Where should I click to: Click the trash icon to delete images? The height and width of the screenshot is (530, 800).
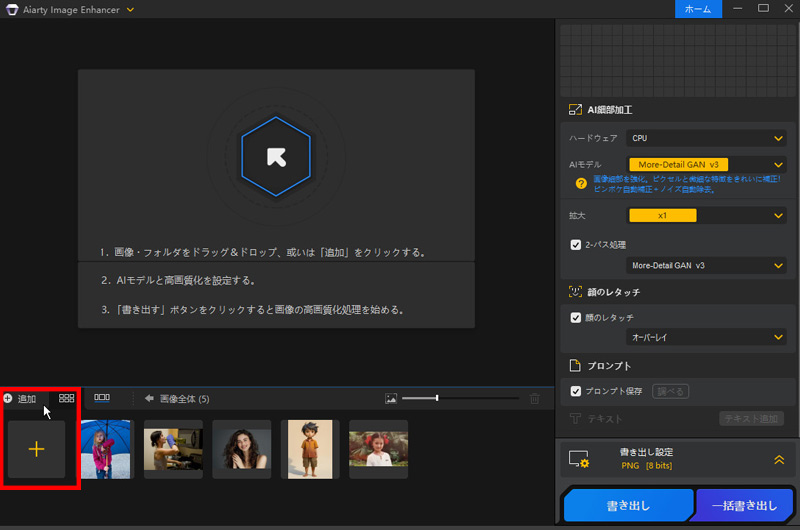[534, 398]
